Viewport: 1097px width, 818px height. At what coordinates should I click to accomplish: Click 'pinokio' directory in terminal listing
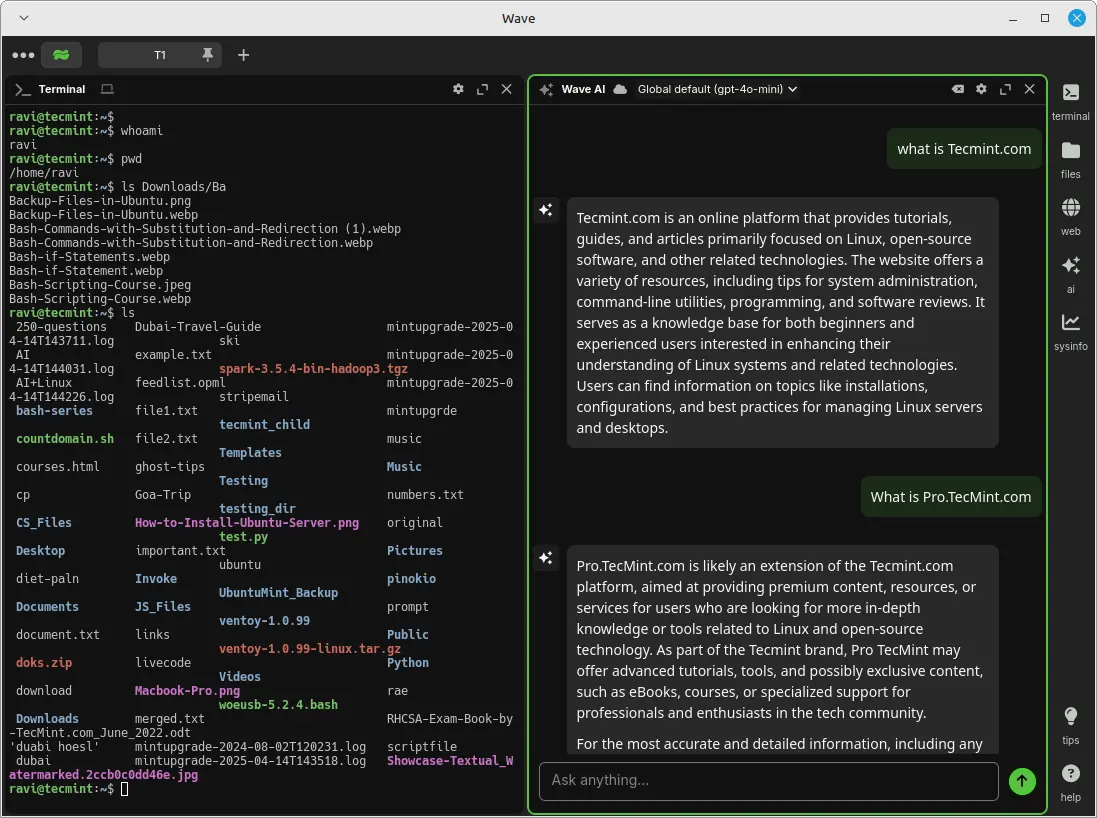click(x=411, y=579)
